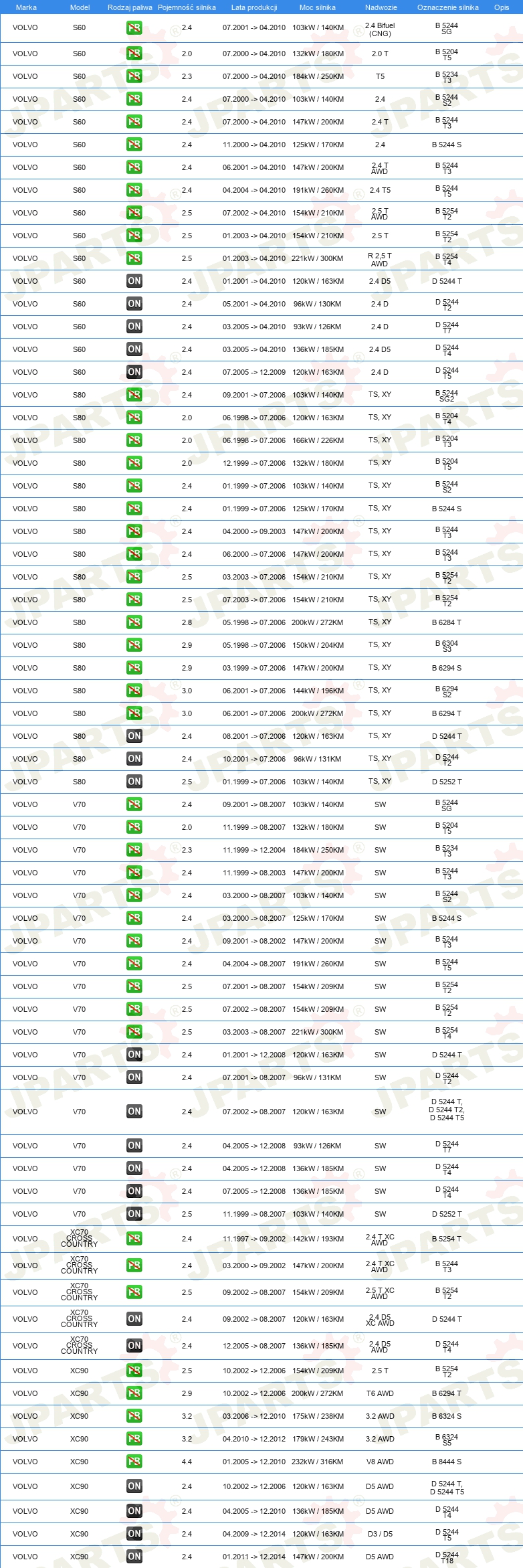This screenshot has height=1568, width=523.
Task: Click the ON icon in the S60 93kW / 126KM row
Action: coord(134,327)
